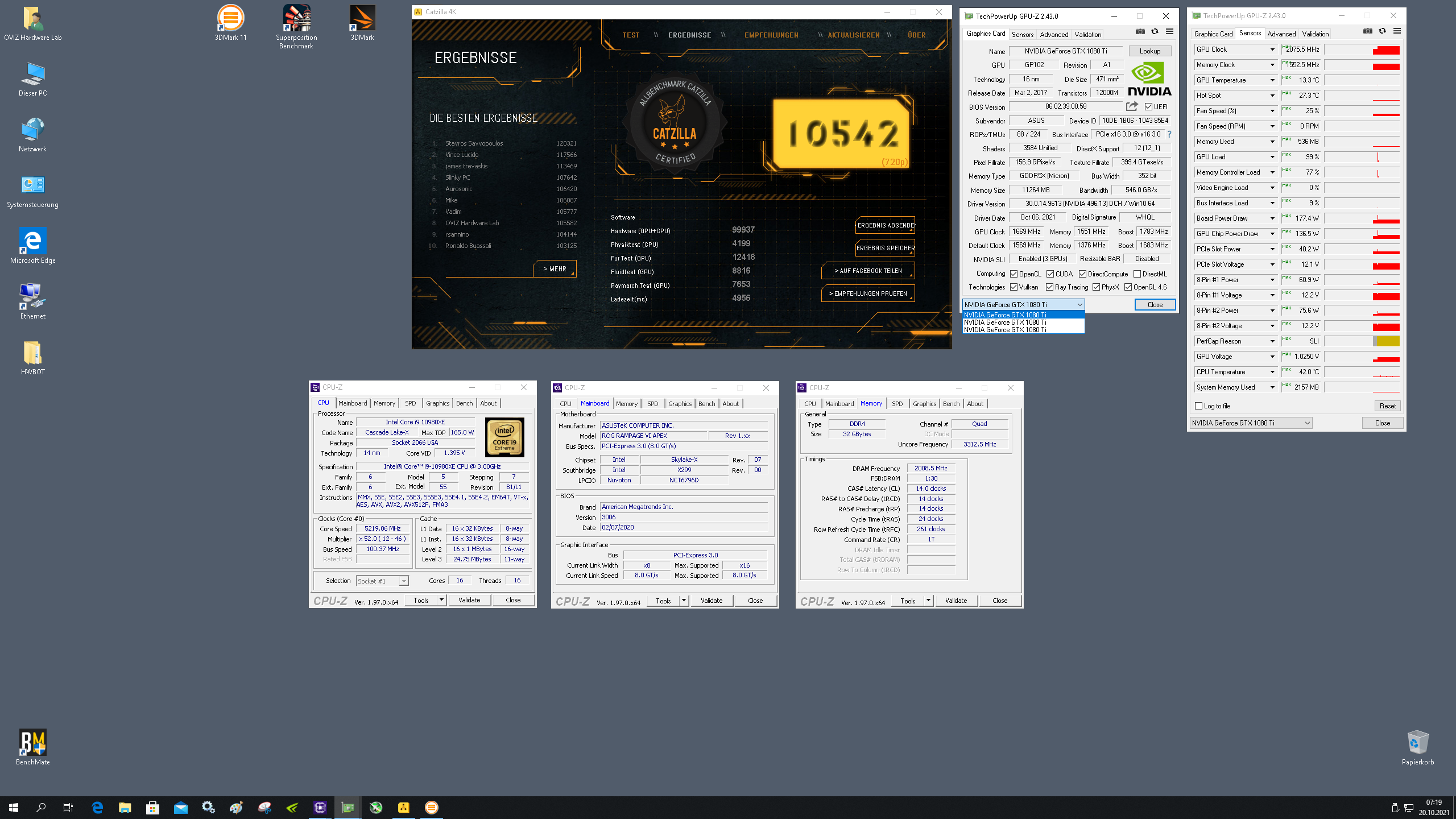Launch the Superposition Benchmark shortcut
This screenshot has height=819, width=1456.
296,27
